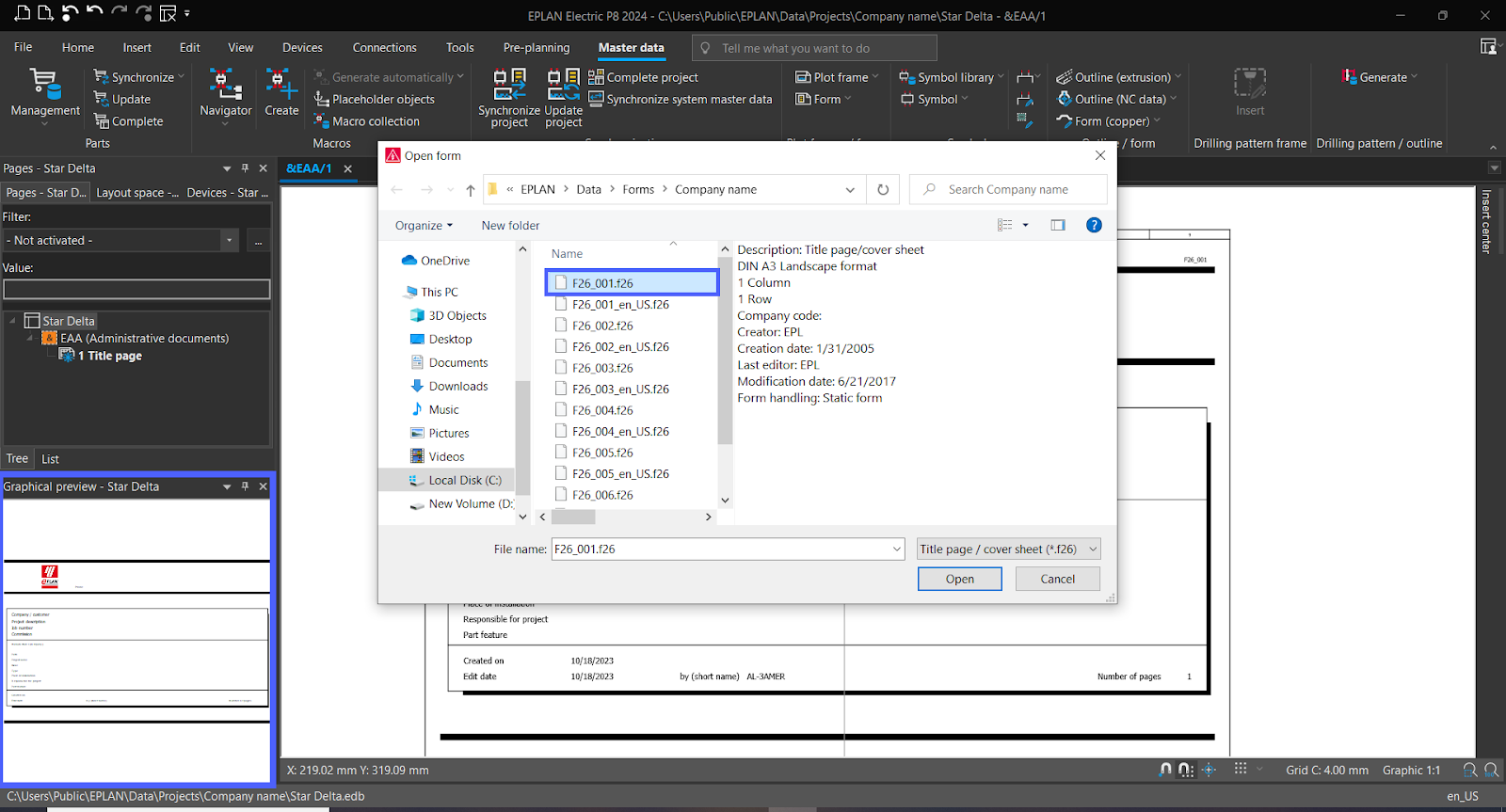Open the Insert center side panel

pos(1487,222)
